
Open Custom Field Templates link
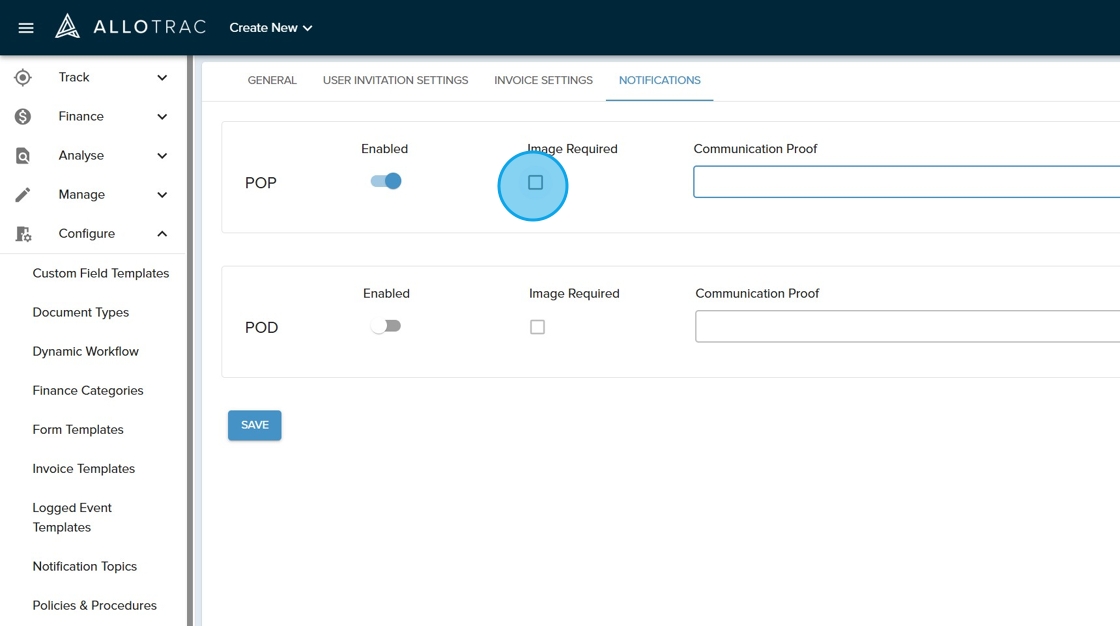(x=101, y=273)
